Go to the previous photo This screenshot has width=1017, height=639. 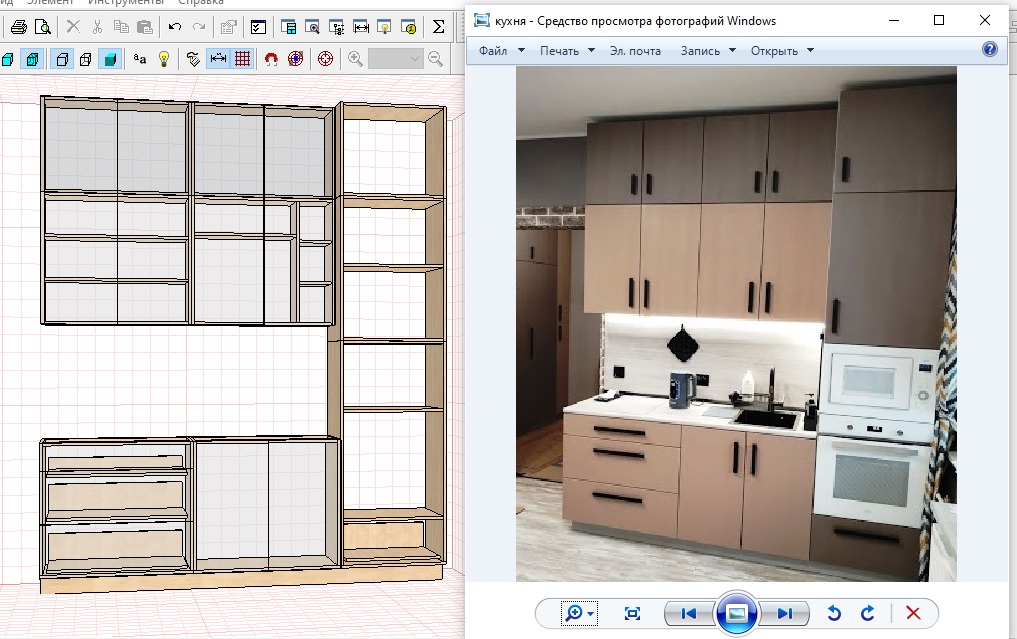click(688, 613)
